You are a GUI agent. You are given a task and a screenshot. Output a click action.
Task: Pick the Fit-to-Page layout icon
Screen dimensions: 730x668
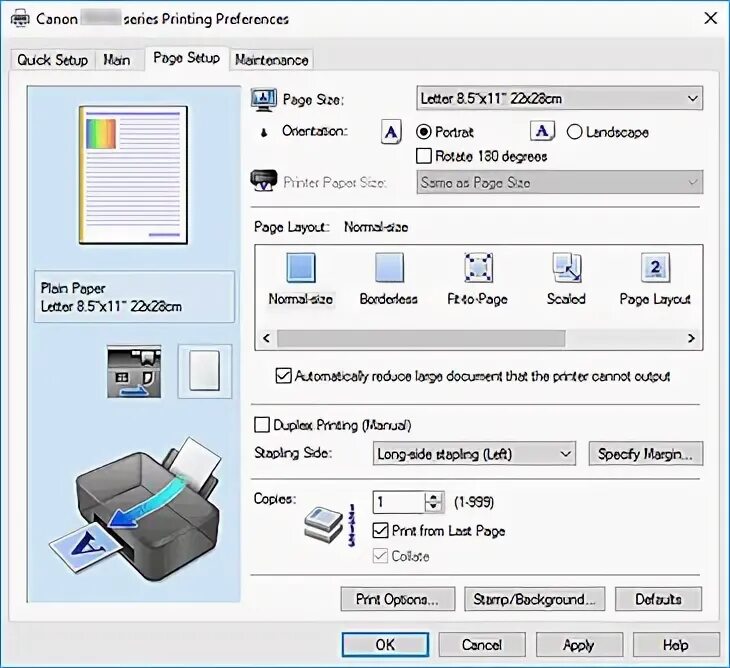tap(478, 268)
